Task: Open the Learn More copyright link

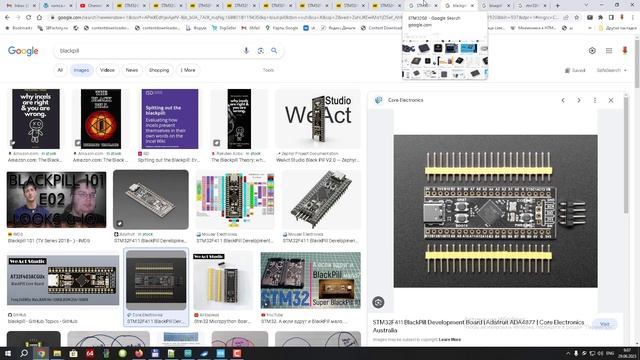Action: (x=450, y=340)
